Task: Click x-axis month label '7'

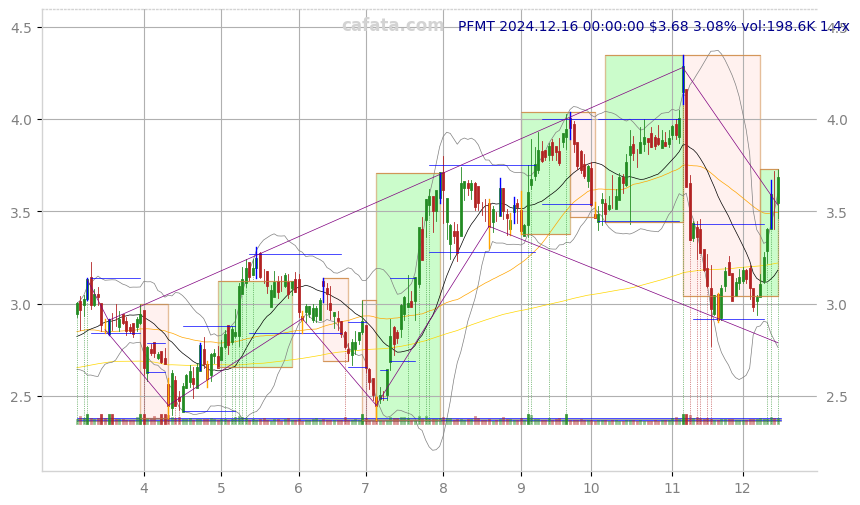Action: coord(365,488)
